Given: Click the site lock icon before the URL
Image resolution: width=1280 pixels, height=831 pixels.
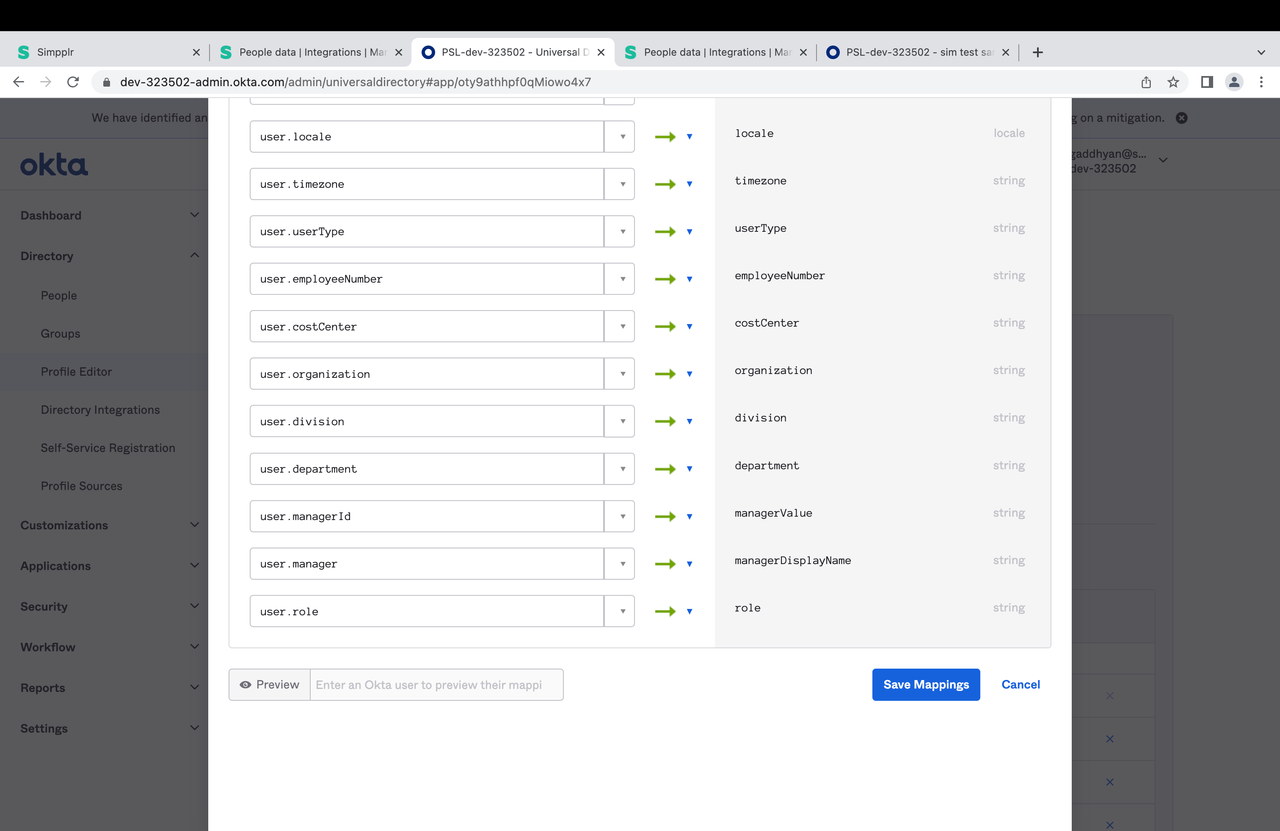Looking at the screenshot, I should click(x=106, y=82).
